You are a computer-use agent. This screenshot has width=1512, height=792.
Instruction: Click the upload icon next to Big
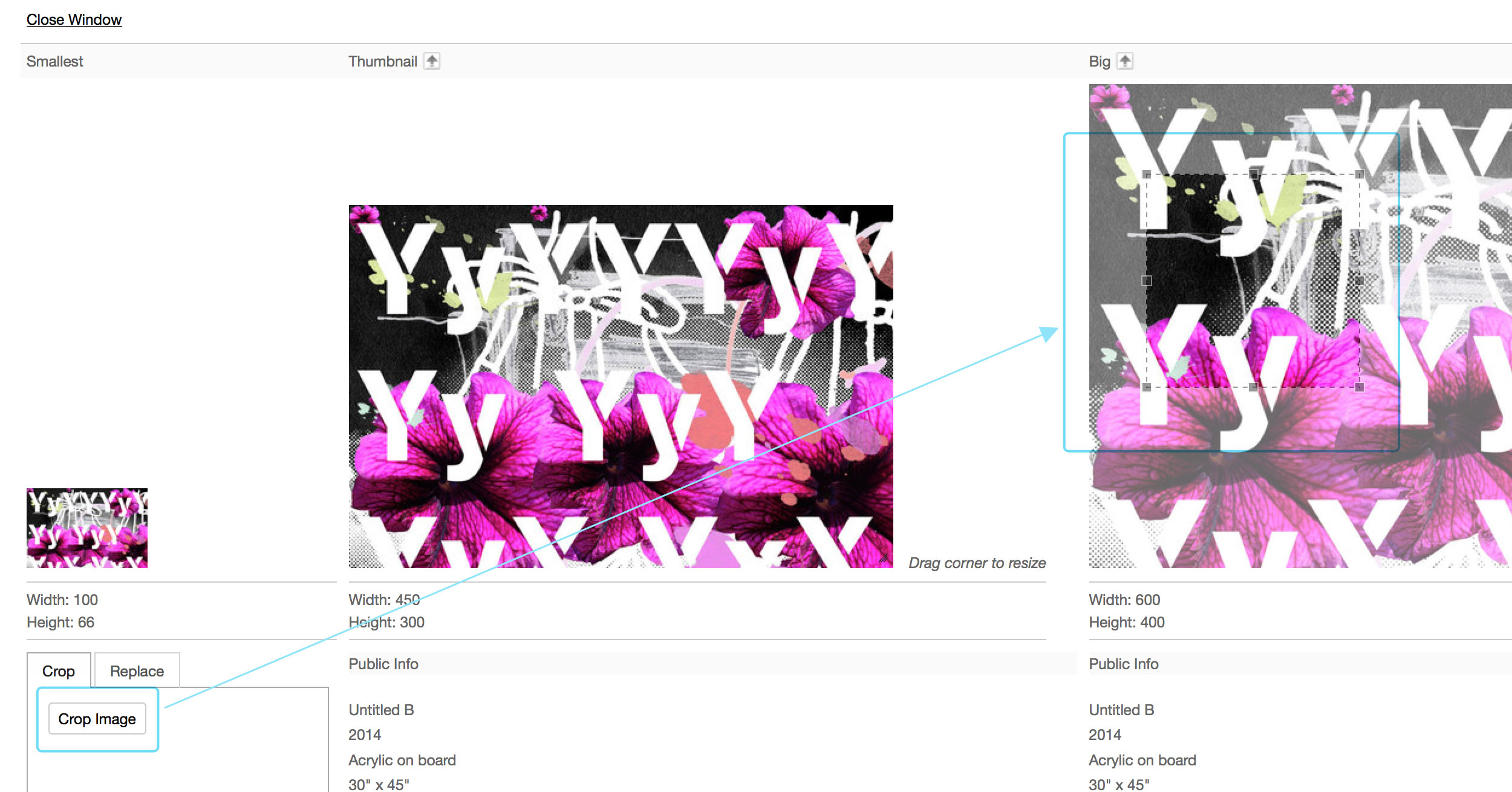(1124, 61)
